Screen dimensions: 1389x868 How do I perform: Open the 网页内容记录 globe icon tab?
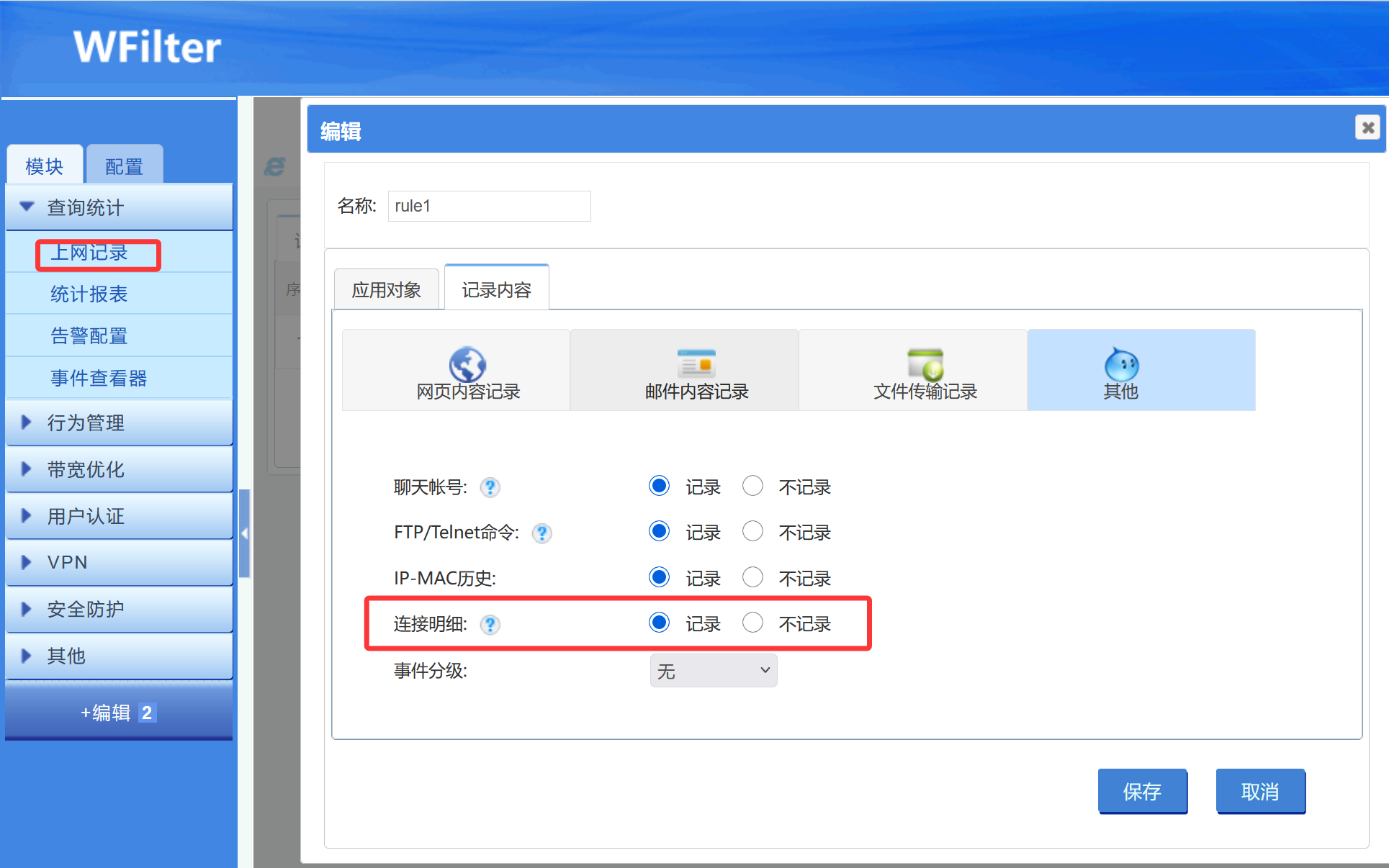click(x=456, y=370)
